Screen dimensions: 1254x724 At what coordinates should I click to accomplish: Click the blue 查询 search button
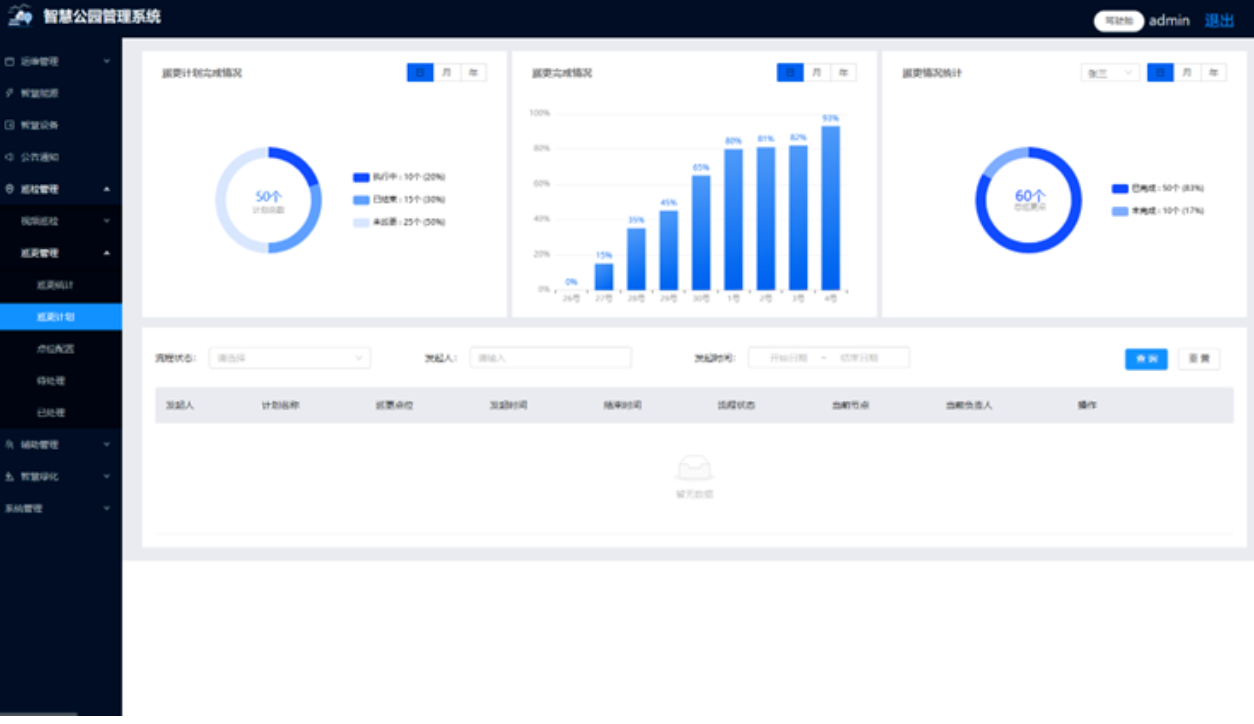(1146, 359)
